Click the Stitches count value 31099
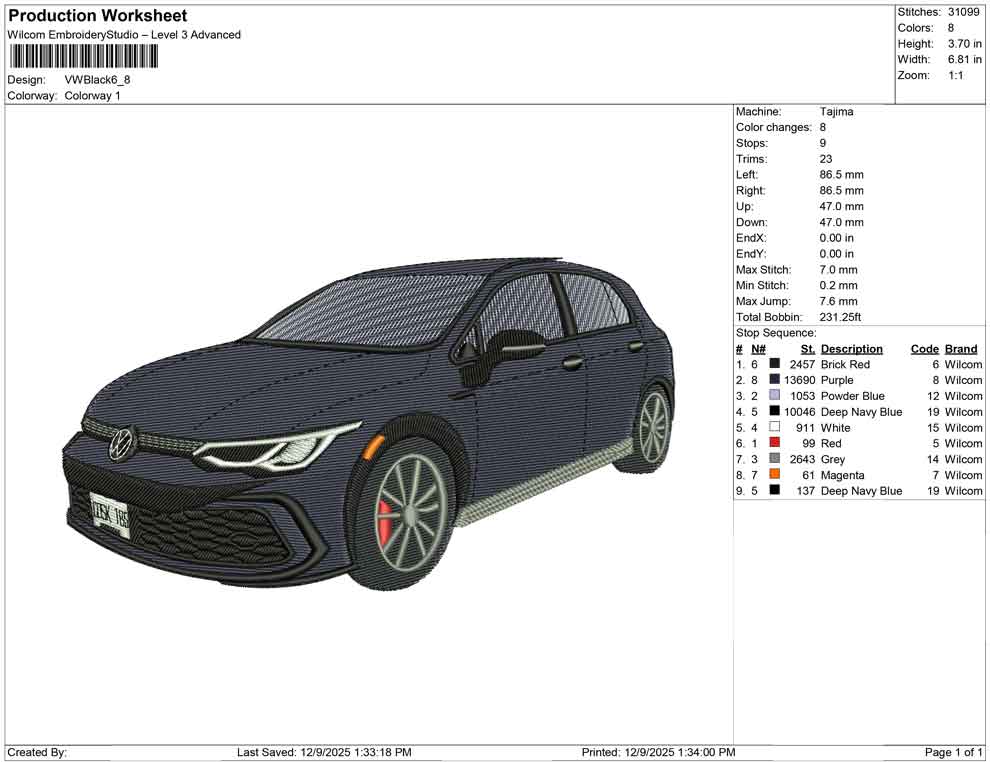This screenshot has width=990, height=762. point(965,12)
